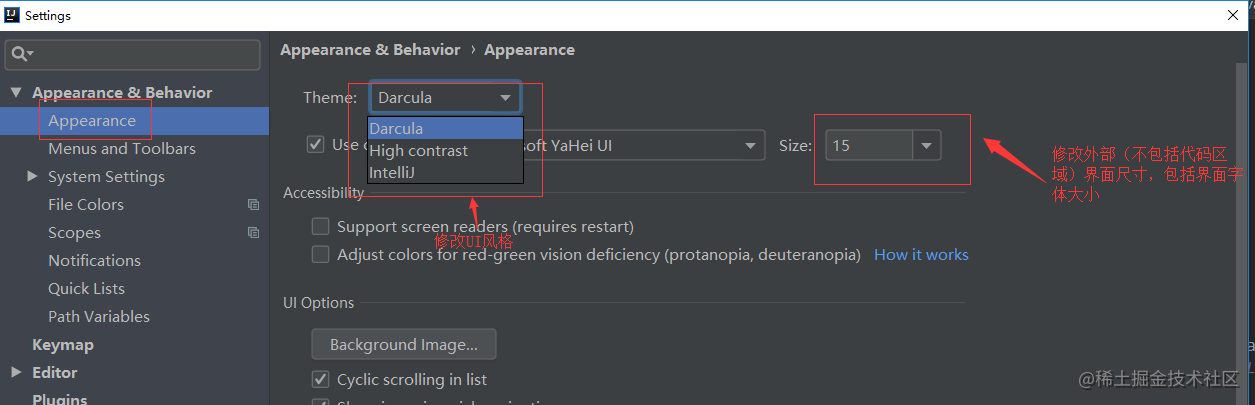The width and height of the screenshot is (1255, 405).
Task: Click the IntelliJ logo icon in title bar
Action: pyautogui.click(x=12, y=16)
